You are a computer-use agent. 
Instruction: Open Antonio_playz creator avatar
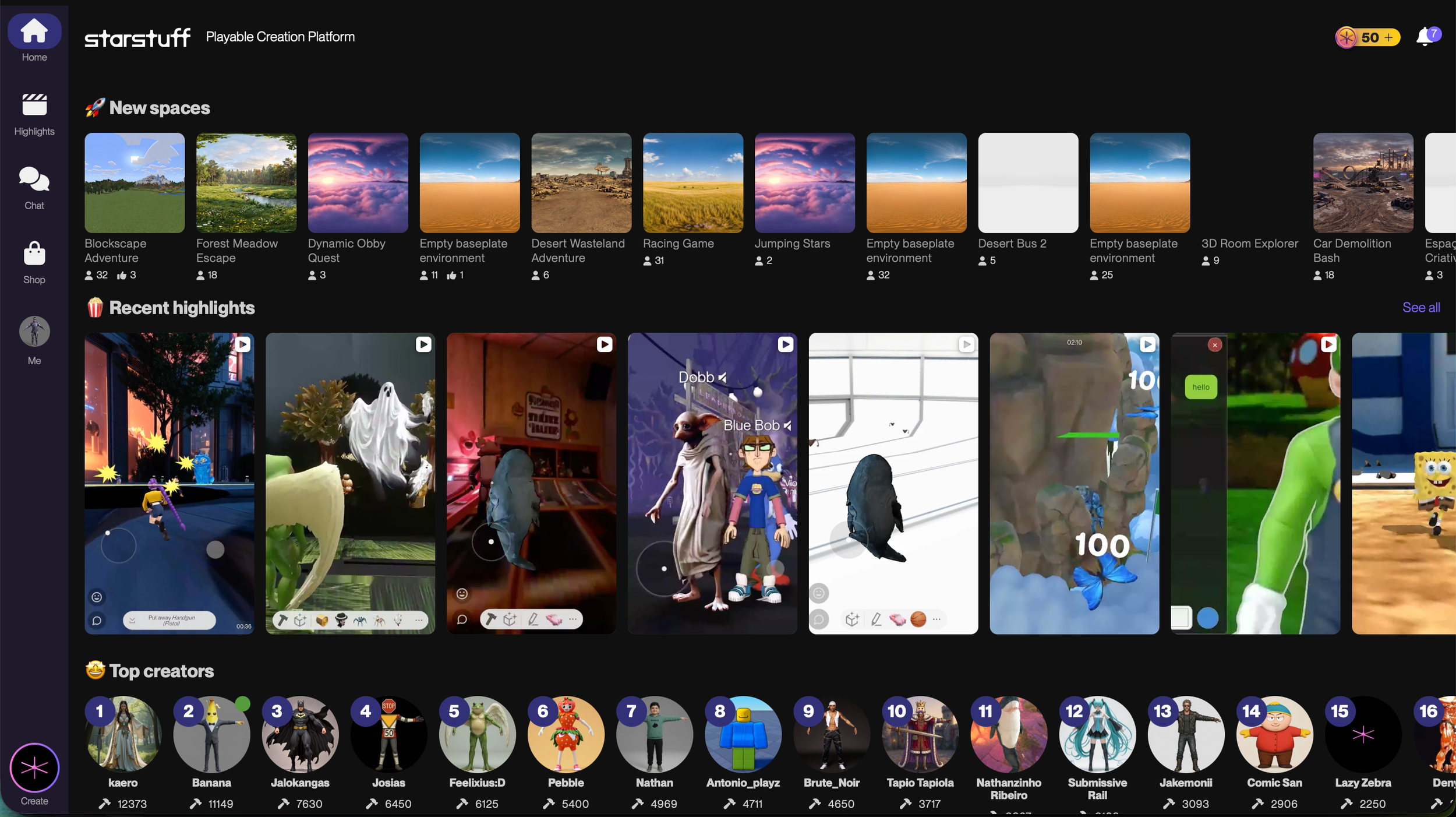point(743,734)
